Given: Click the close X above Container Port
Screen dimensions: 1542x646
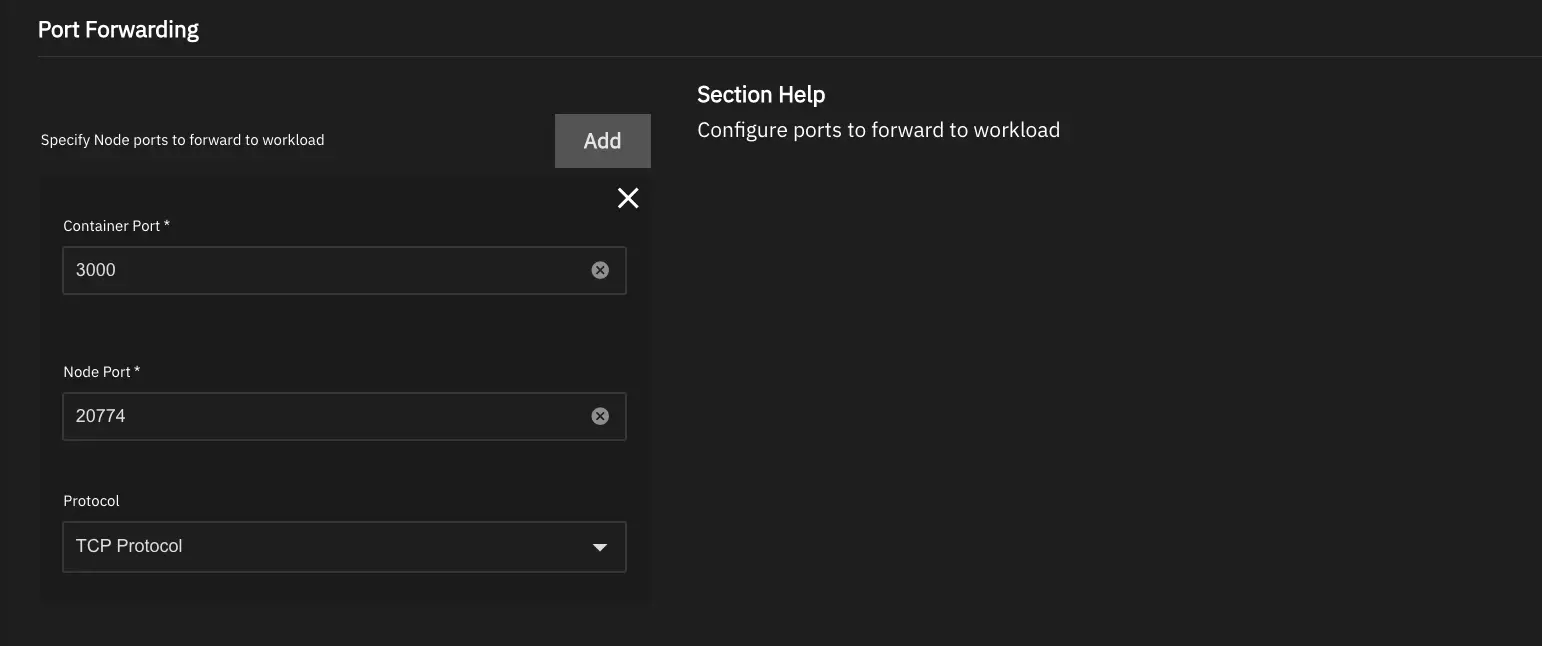Looking at the screenshot, I should pyautogui.click(x=628, y=198).
